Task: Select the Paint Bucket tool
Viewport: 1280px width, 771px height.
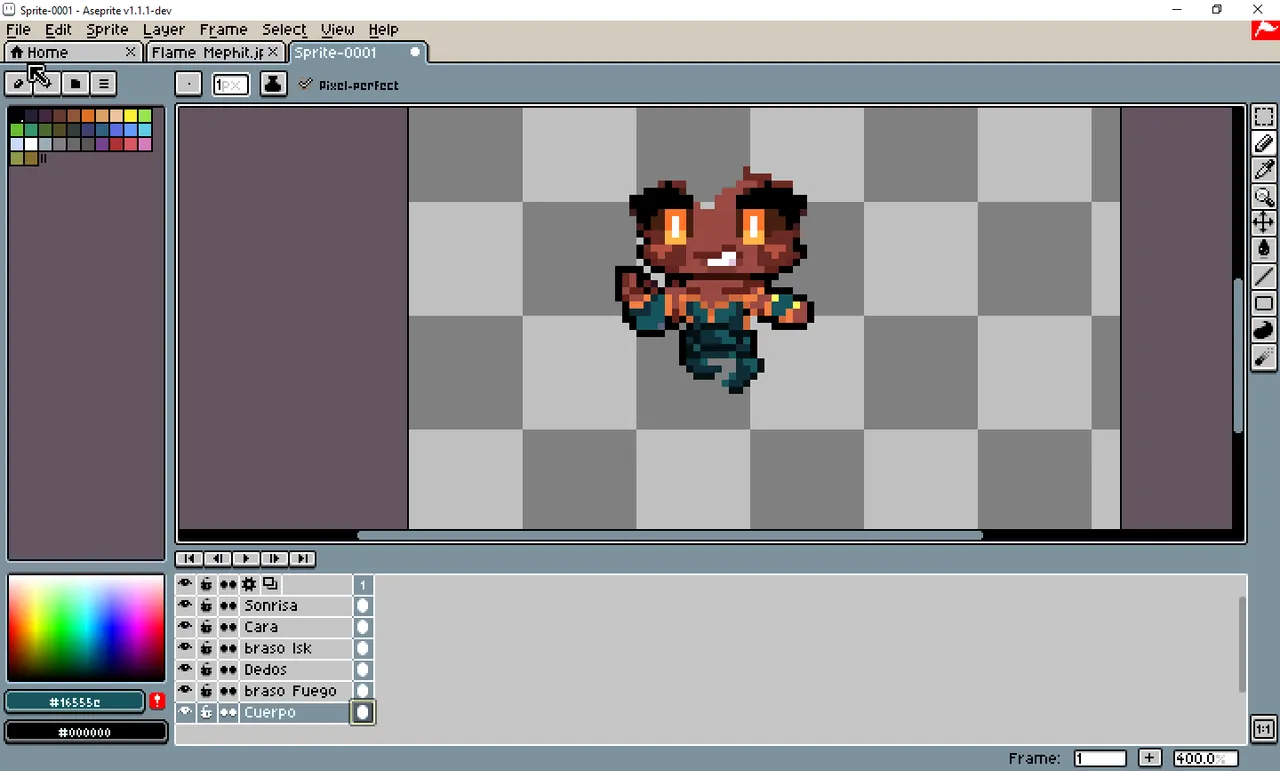Action: pyautogui.click(x=1264, y=249)
